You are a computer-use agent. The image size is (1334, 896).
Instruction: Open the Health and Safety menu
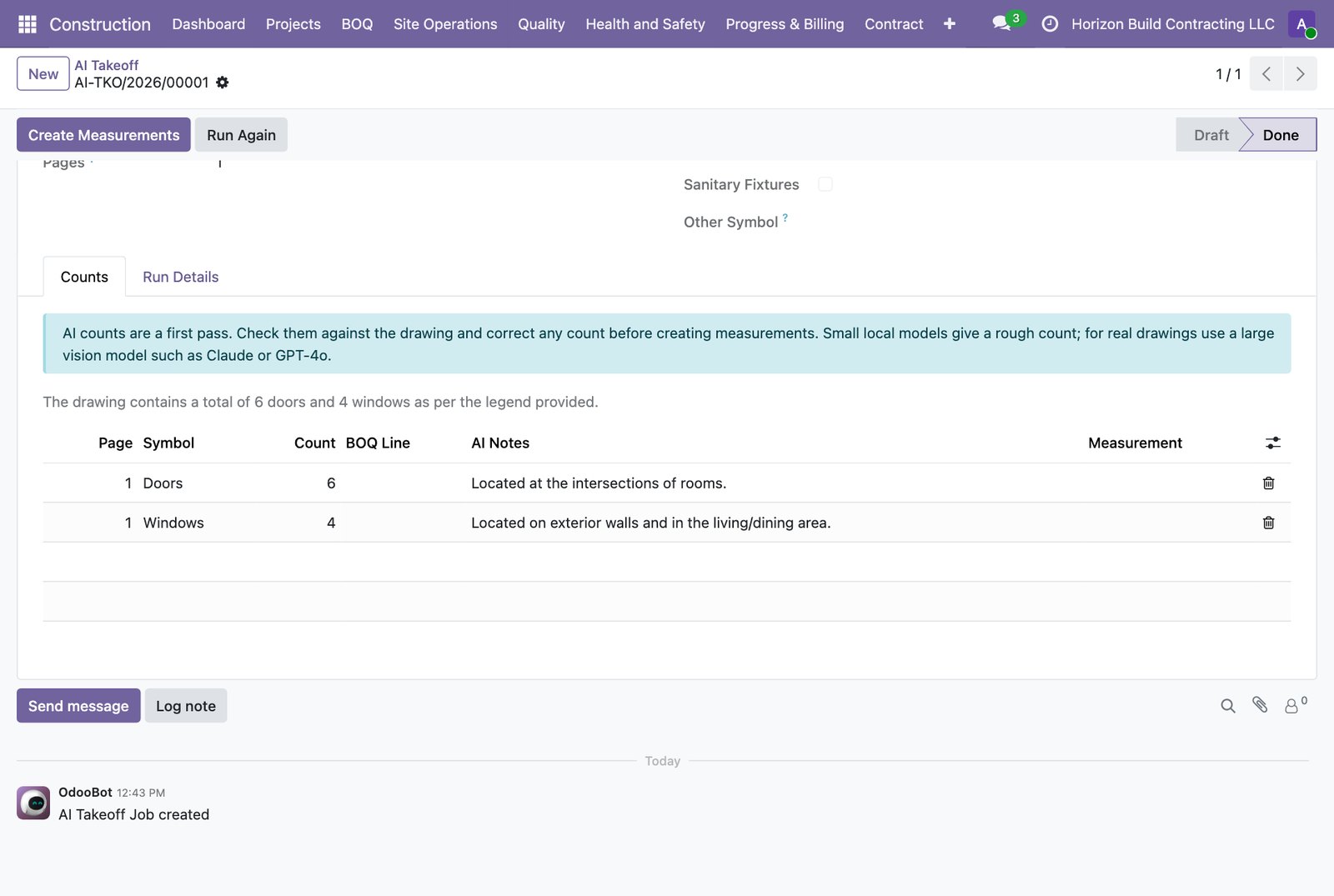pyautogui.click(x=645, y=24)
